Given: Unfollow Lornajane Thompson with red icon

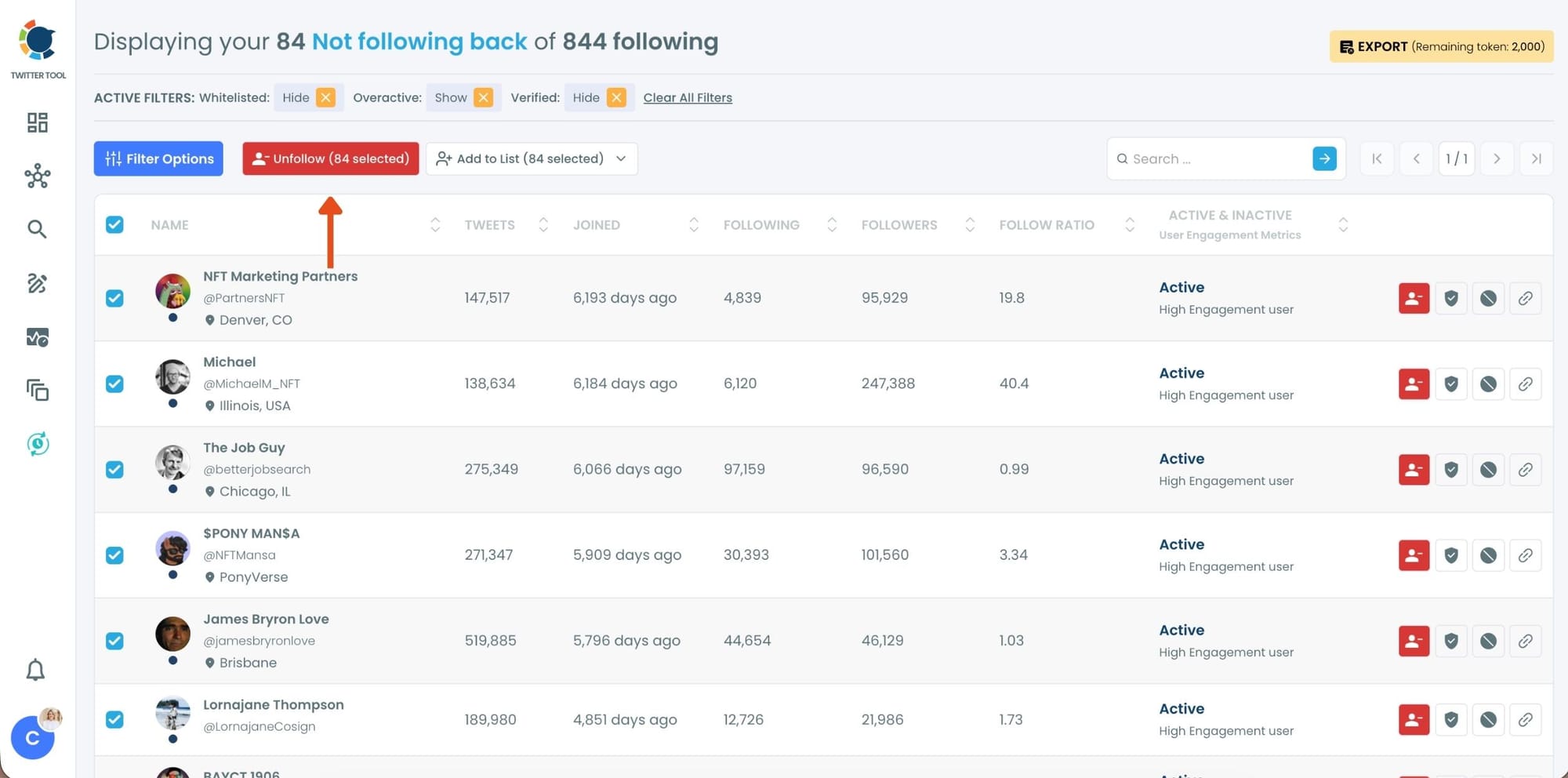Looking at the screenshot, I should pos(1414,719).
